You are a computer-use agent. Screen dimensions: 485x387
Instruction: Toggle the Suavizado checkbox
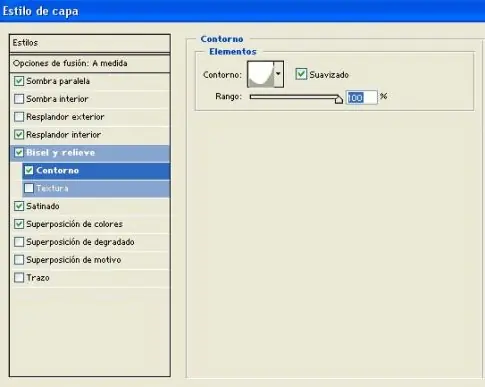[x=301, y=74]
